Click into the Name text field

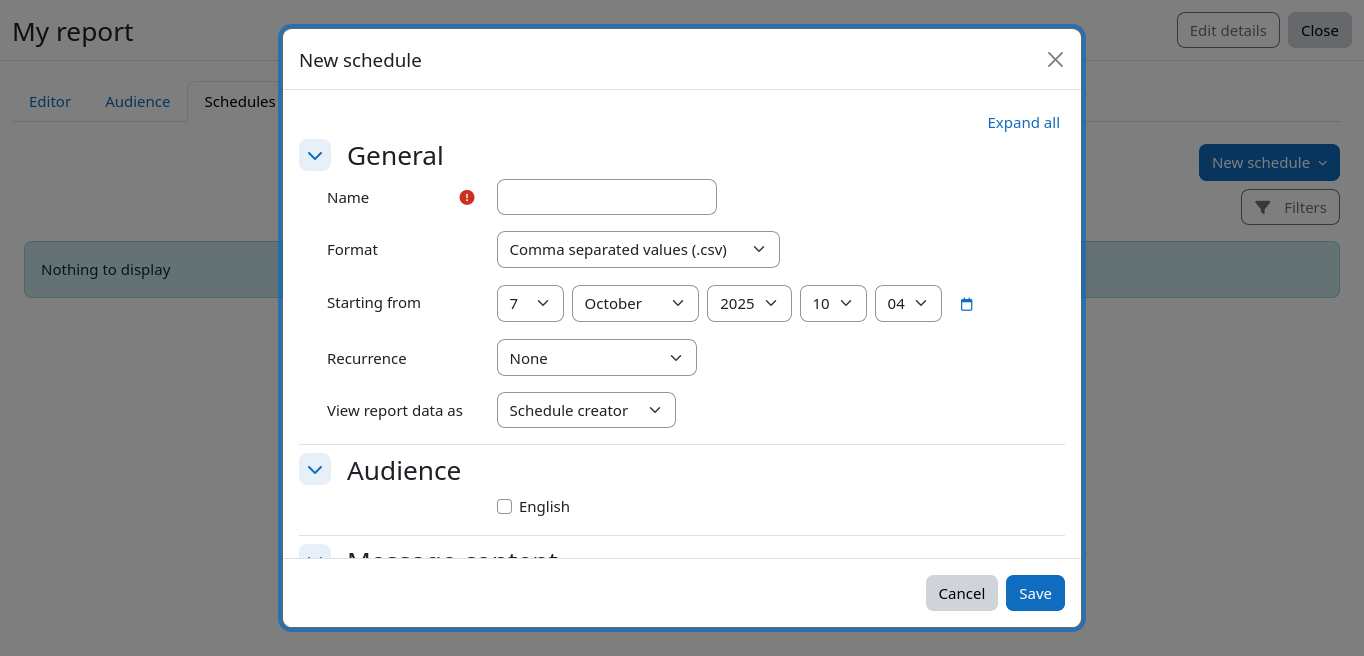tap(606, 197)
